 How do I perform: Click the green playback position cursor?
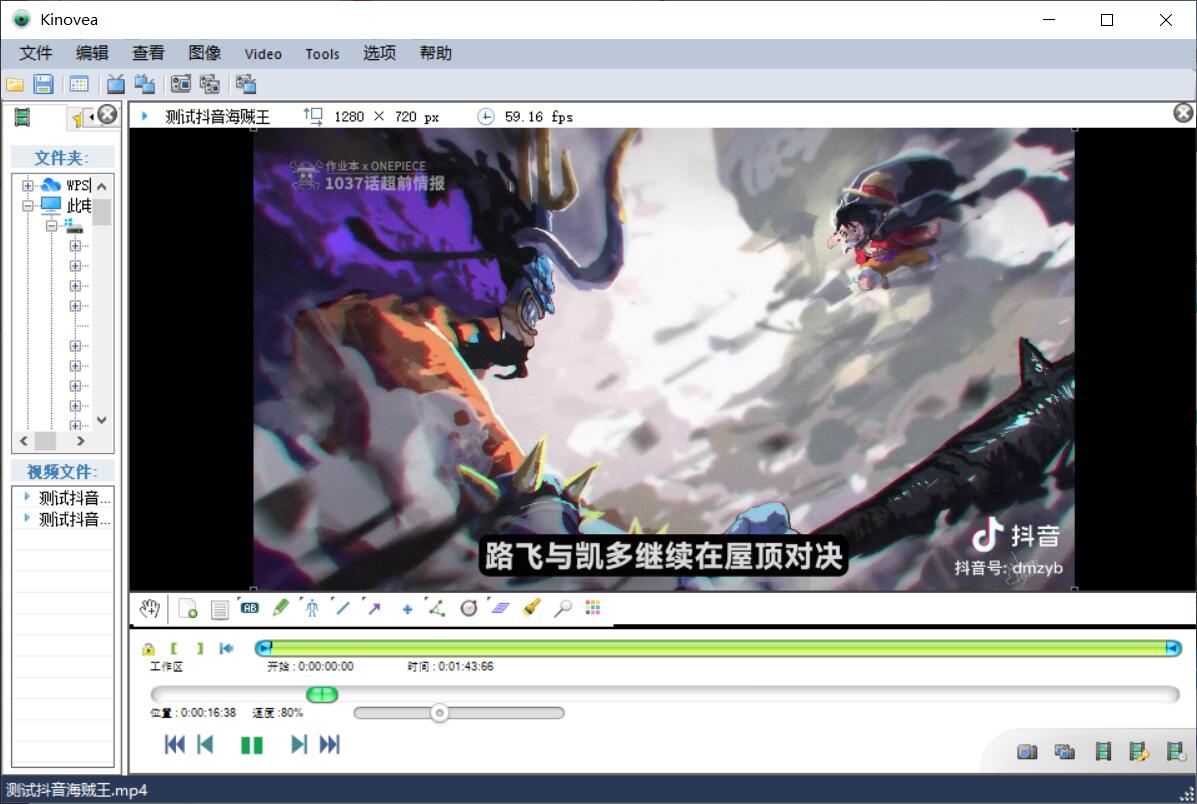(322, 694)
